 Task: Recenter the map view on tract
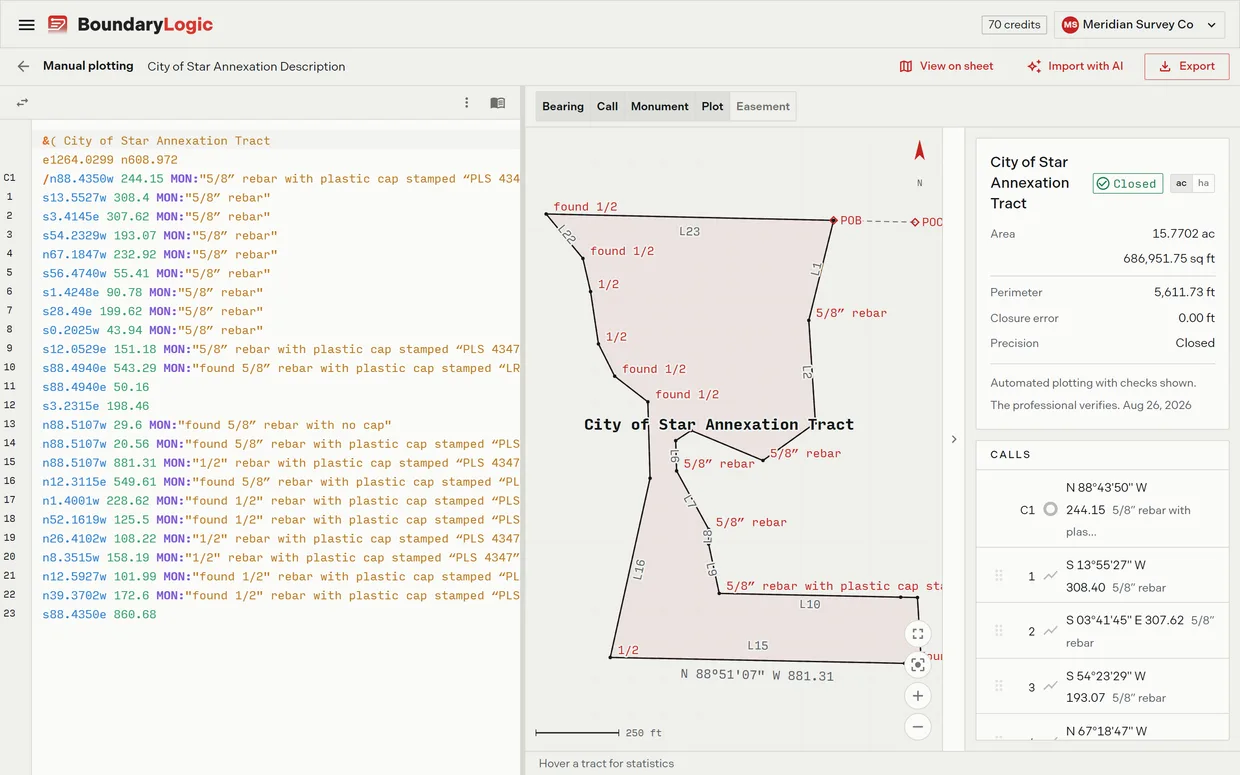917,665
